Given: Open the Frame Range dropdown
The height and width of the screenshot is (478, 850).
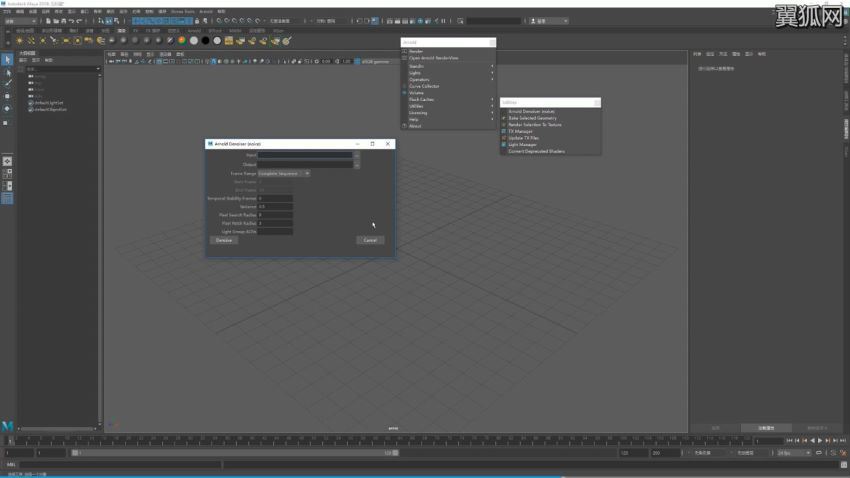Looking at the screenshot, I should tap(284, 173).
